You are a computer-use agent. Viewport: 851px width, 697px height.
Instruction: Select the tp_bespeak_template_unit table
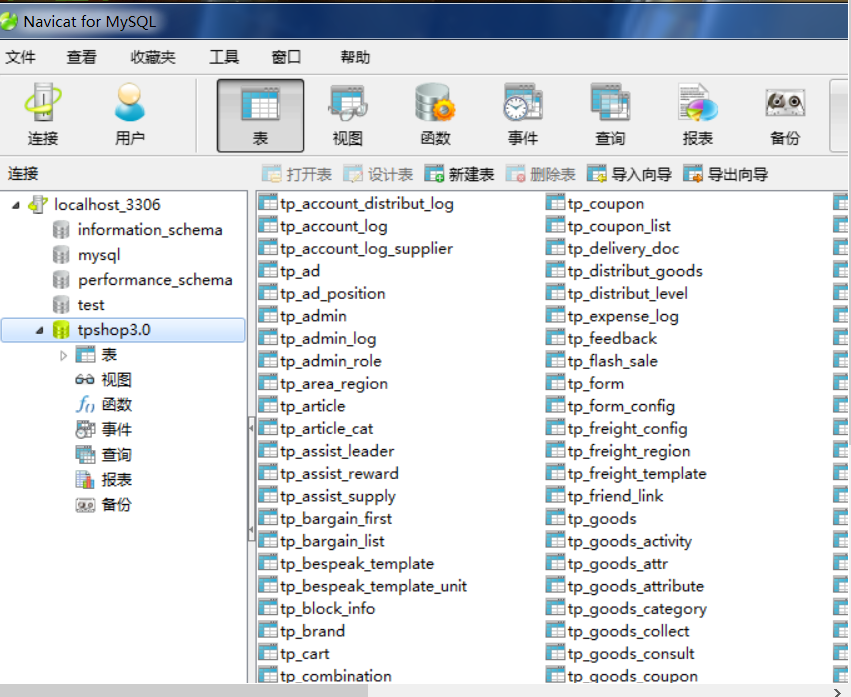373,586
